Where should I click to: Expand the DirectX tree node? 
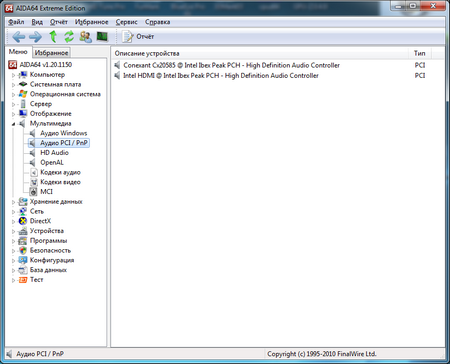tap(13, 222)
